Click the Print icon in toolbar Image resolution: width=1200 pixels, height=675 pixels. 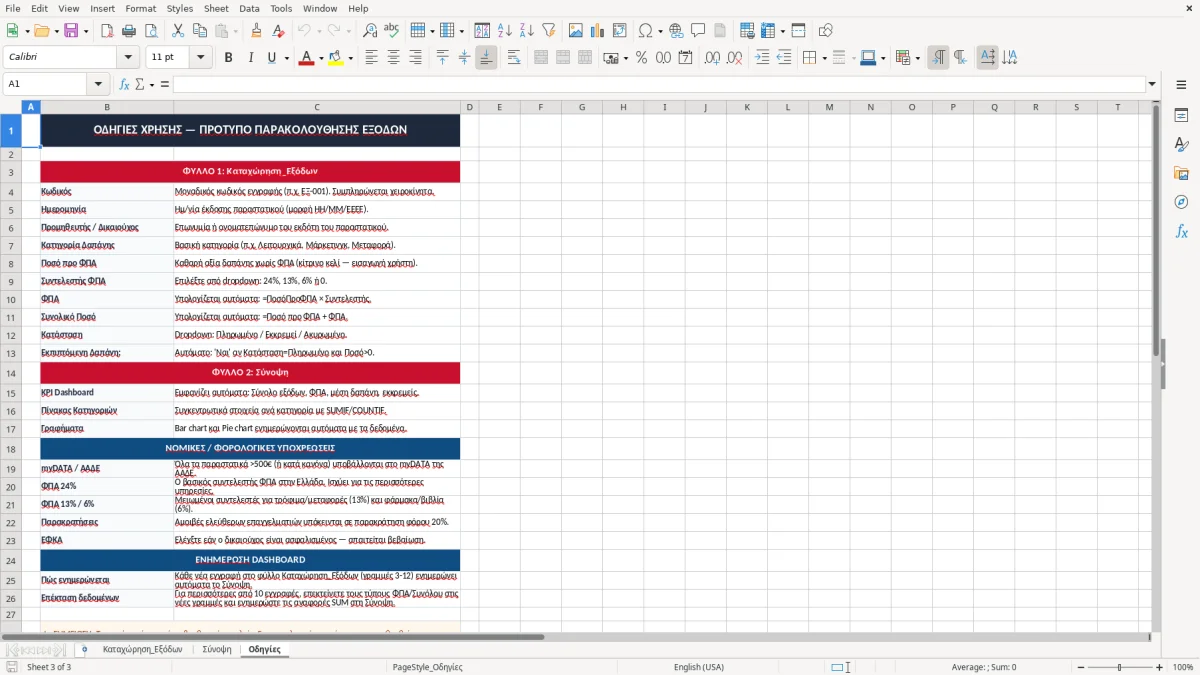click(129, 31)
